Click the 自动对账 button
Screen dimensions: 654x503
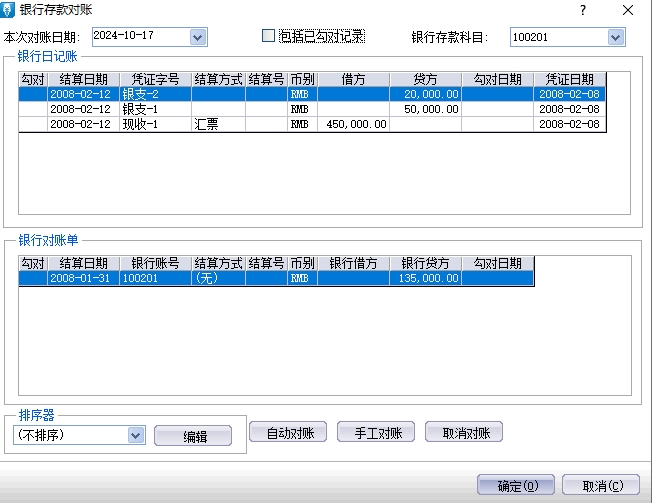(288, 432)
